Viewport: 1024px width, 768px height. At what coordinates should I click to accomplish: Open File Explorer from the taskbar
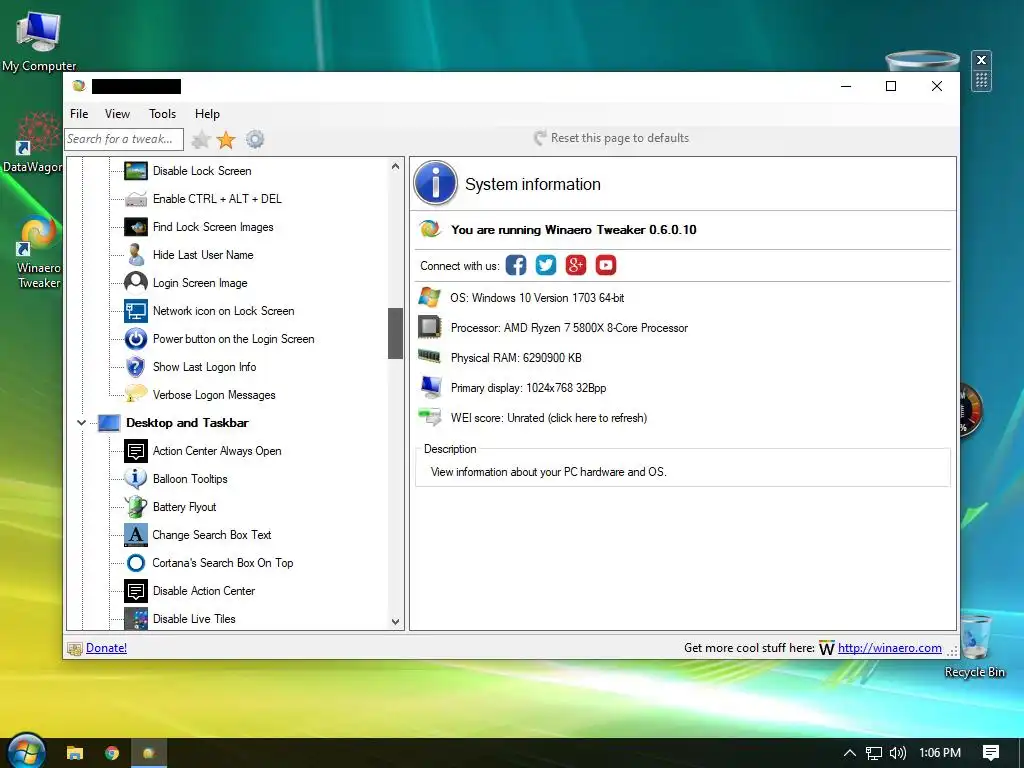pyautogui.click(x=75, y=753)
